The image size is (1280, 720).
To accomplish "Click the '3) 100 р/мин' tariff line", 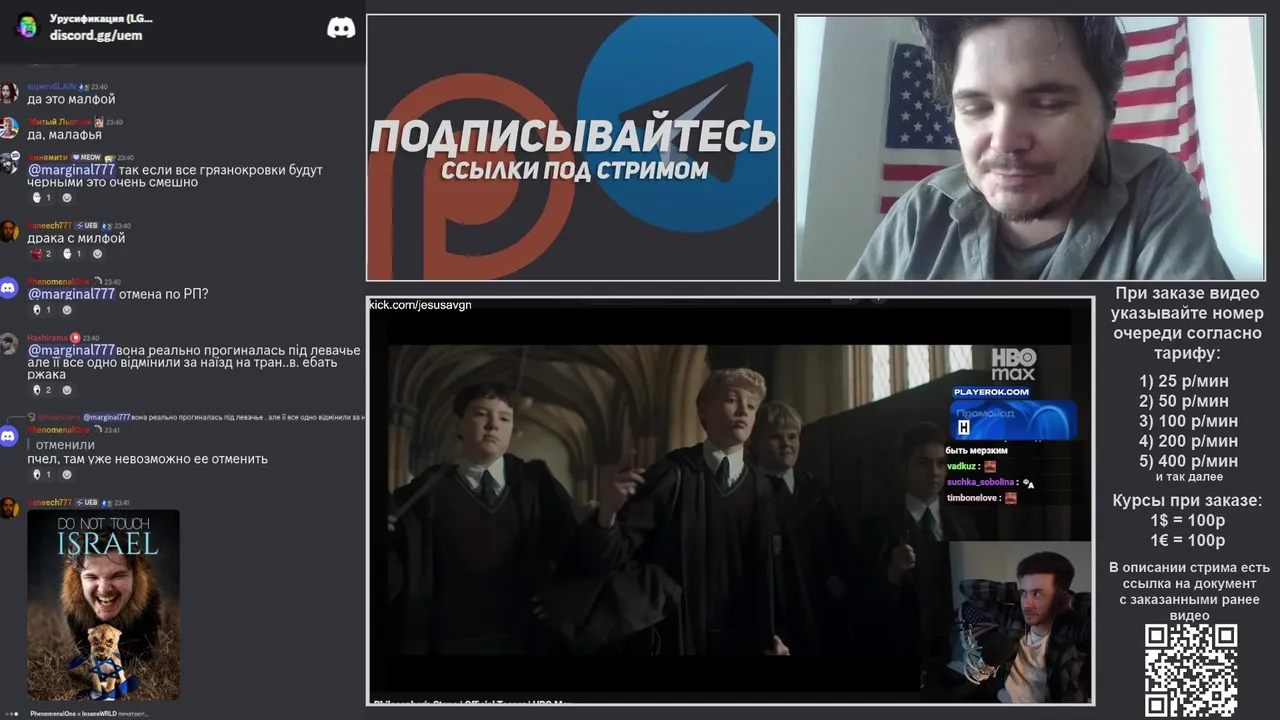I will [1188, 421].
